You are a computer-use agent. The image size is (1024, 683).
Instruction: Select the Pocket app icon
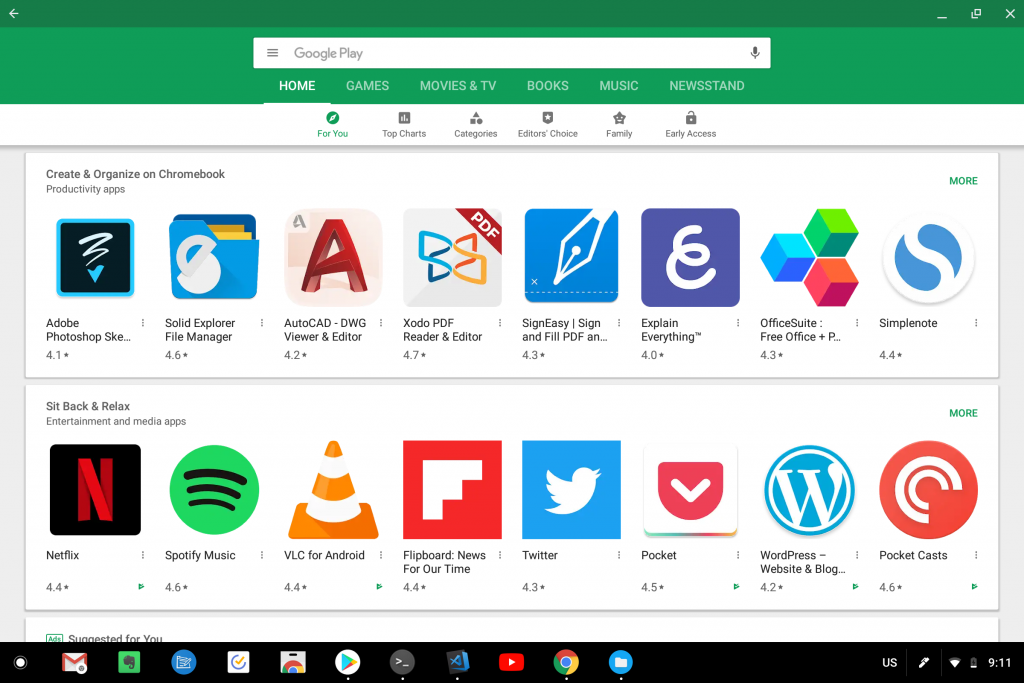coord(690,490)
